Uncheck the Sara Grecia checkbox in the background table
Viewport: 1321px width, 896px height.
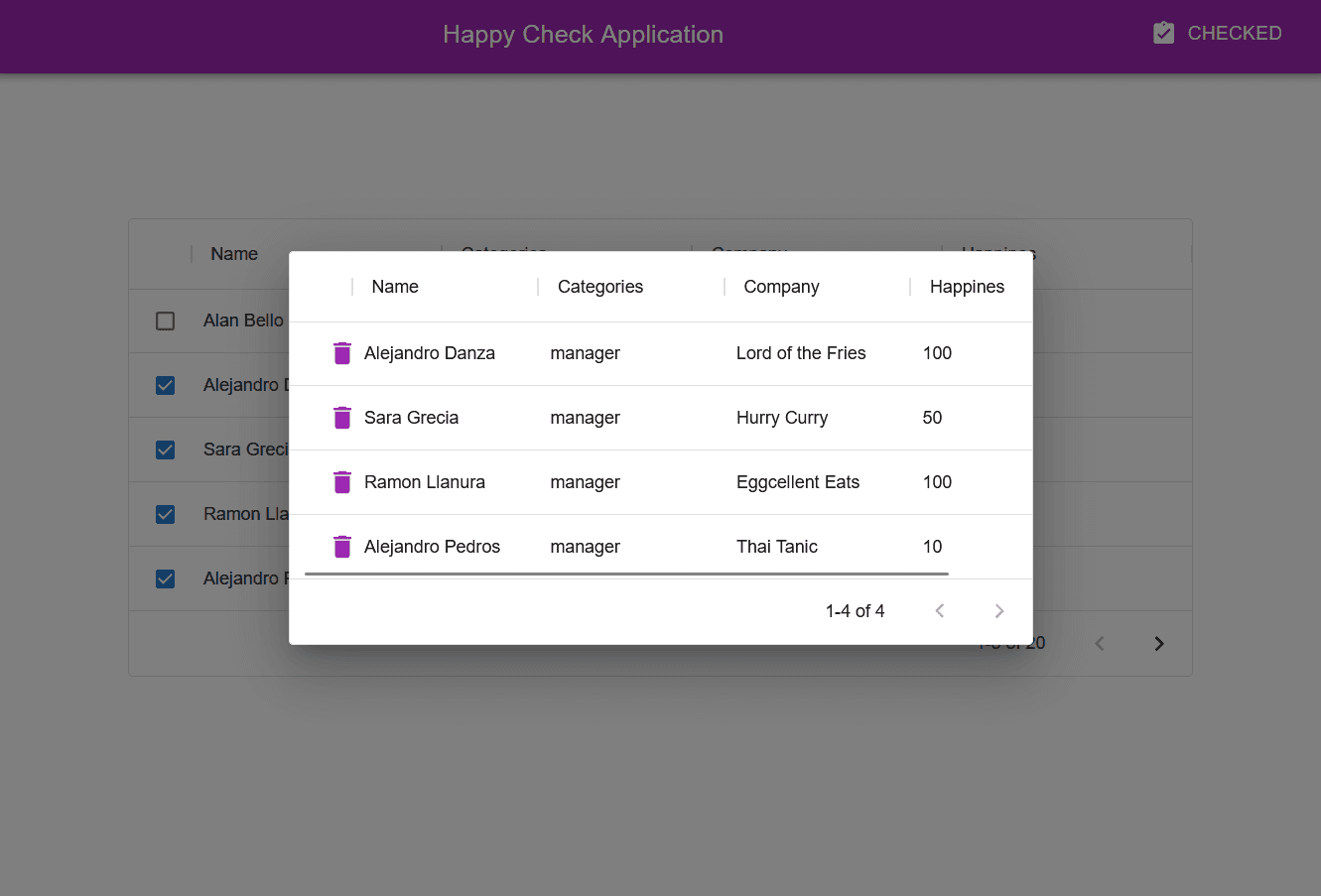[x=166, y=450]
